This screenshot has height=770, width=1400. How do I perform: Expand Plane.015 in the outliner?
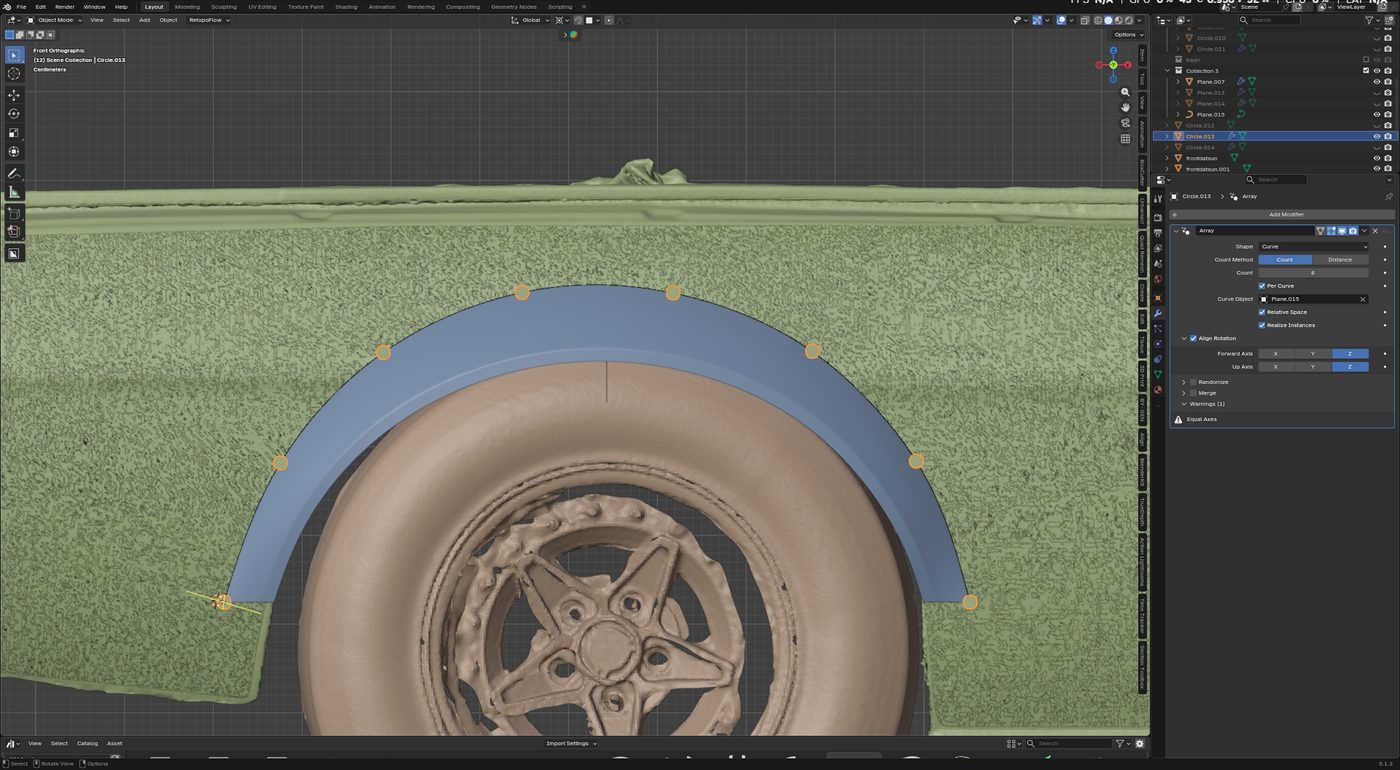point(1178,114)
